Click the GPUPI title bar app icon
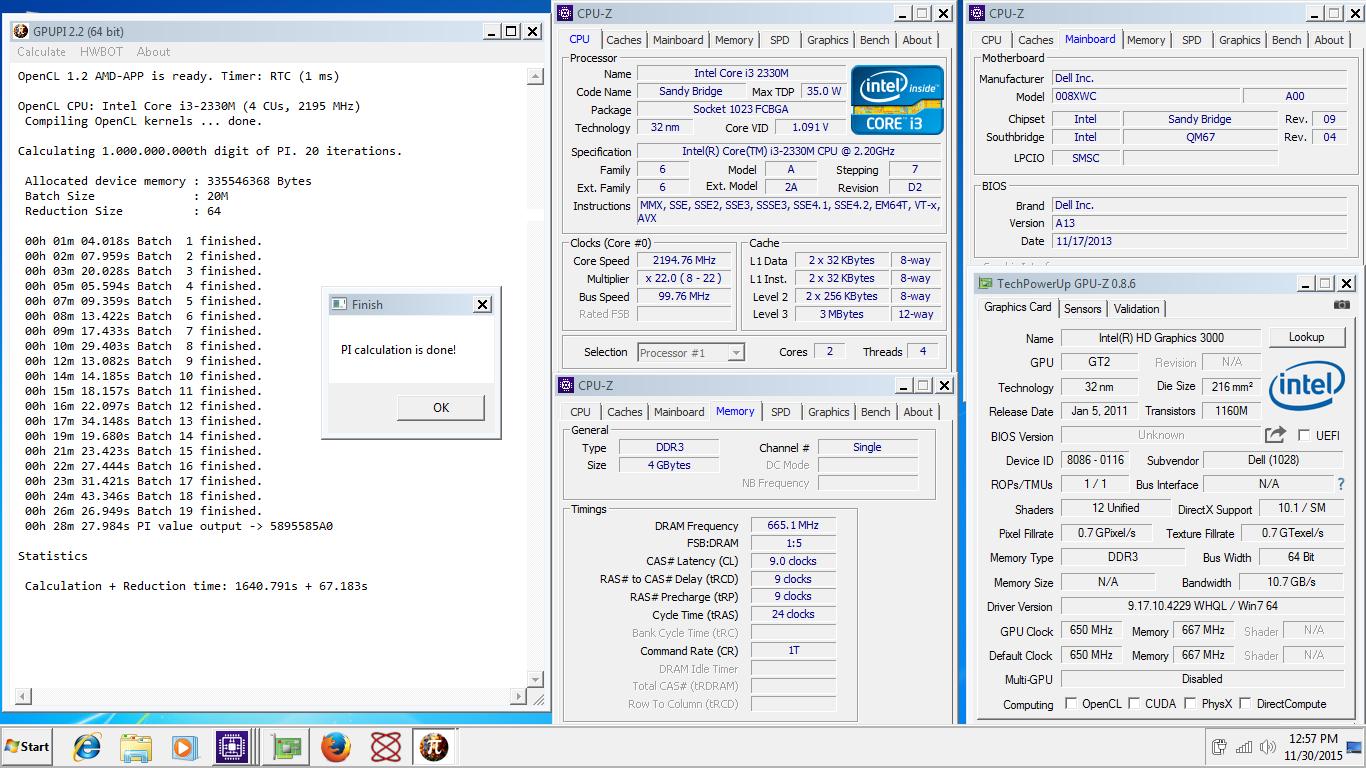 pos(20,31)
